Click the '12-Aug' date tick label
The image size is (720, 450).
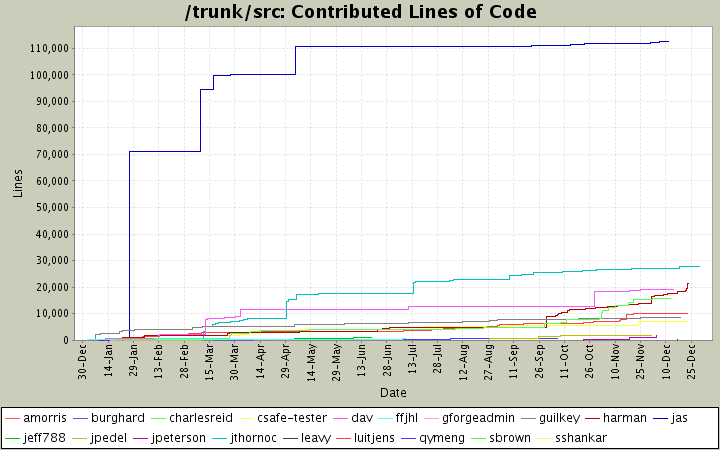[463, 362]
